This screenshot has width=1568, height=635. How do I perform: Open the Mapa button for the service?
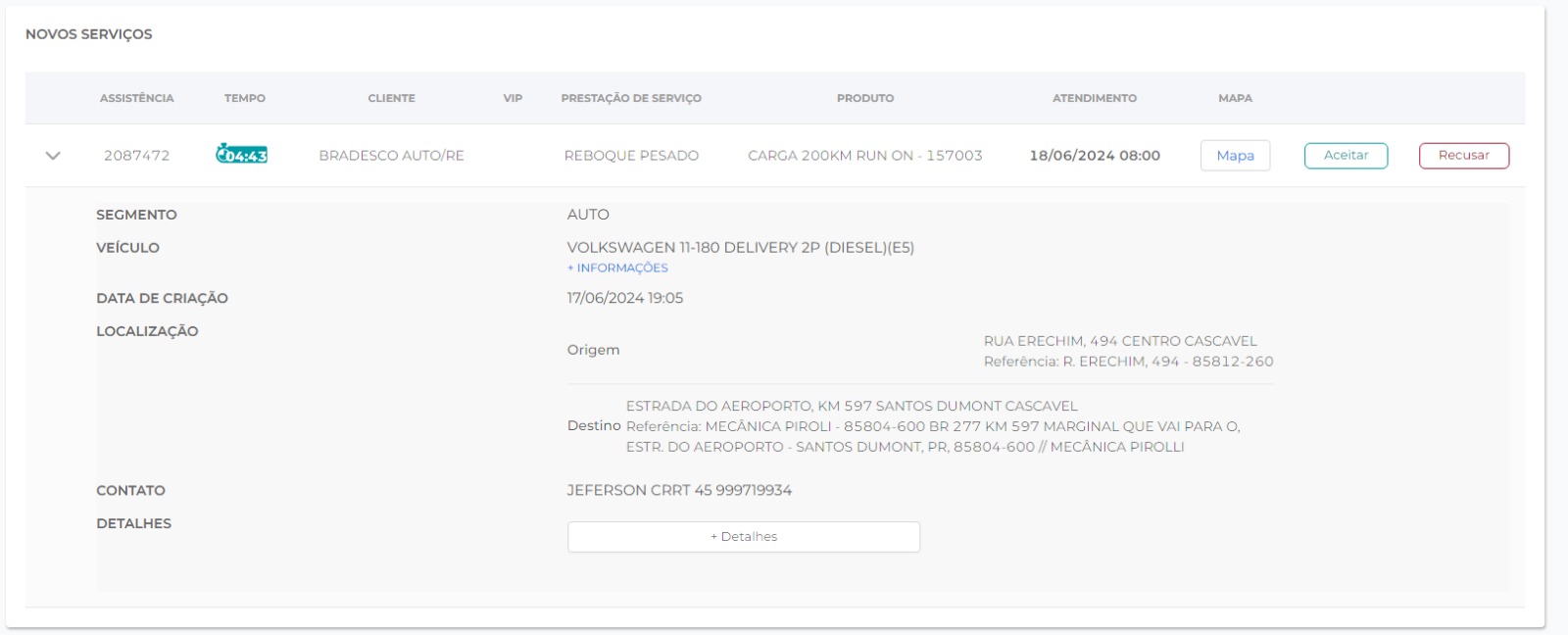point(1235,156)
